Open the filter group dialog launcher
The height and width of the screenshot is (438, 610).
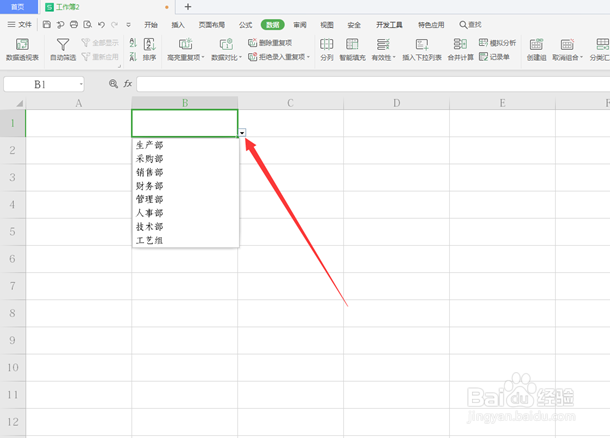click(119, 66)
